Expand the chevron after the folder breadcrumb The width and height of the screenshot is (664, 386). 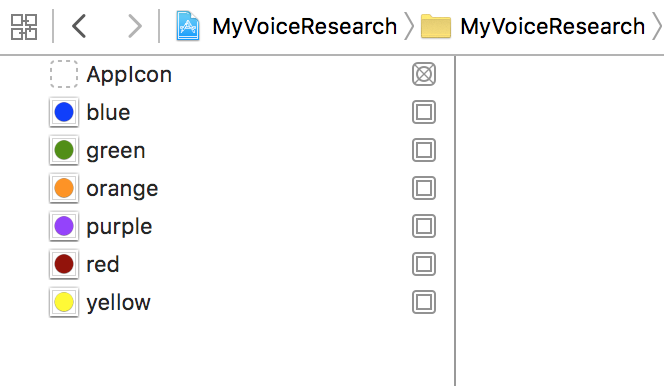(657, 26)
